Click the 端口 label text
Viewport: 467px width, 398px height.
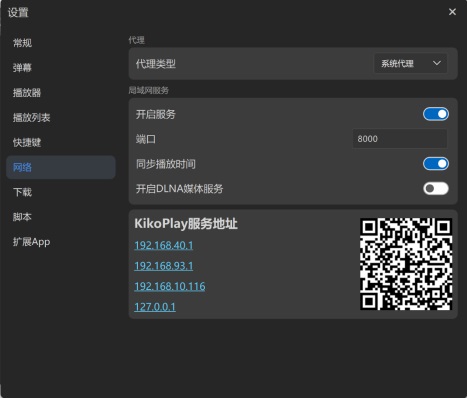(146, 139)
